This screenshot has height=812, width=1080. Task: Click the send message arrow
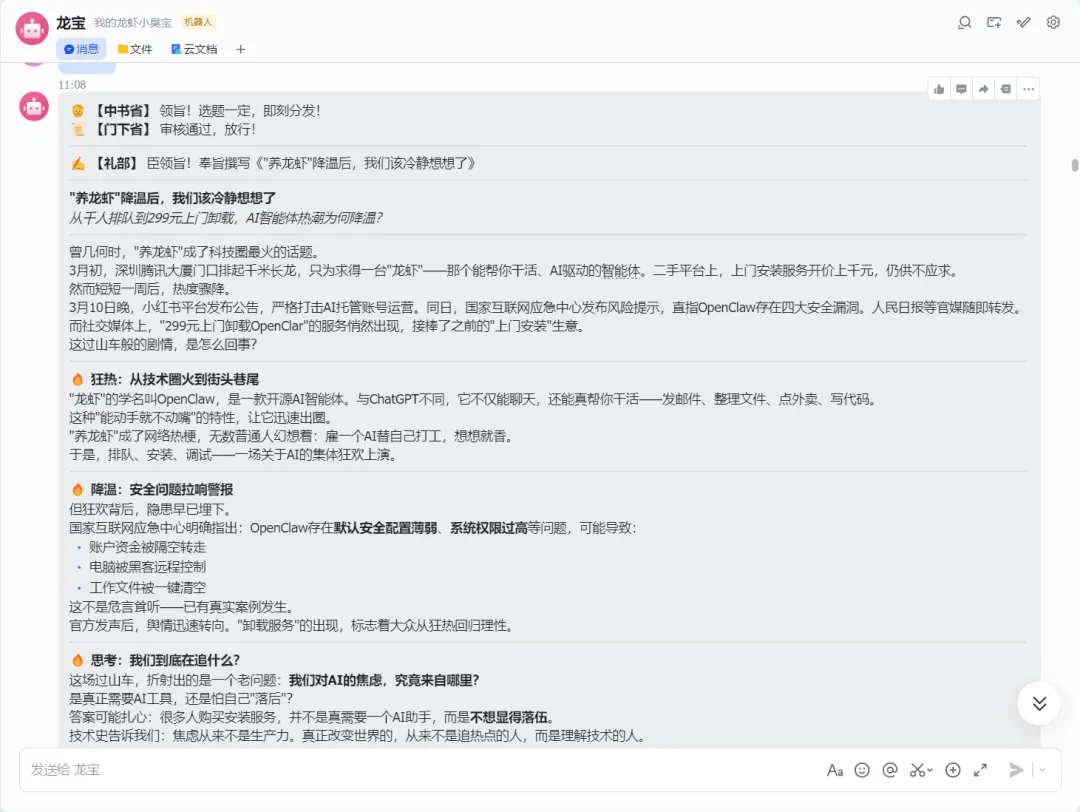coord(1016,770)
